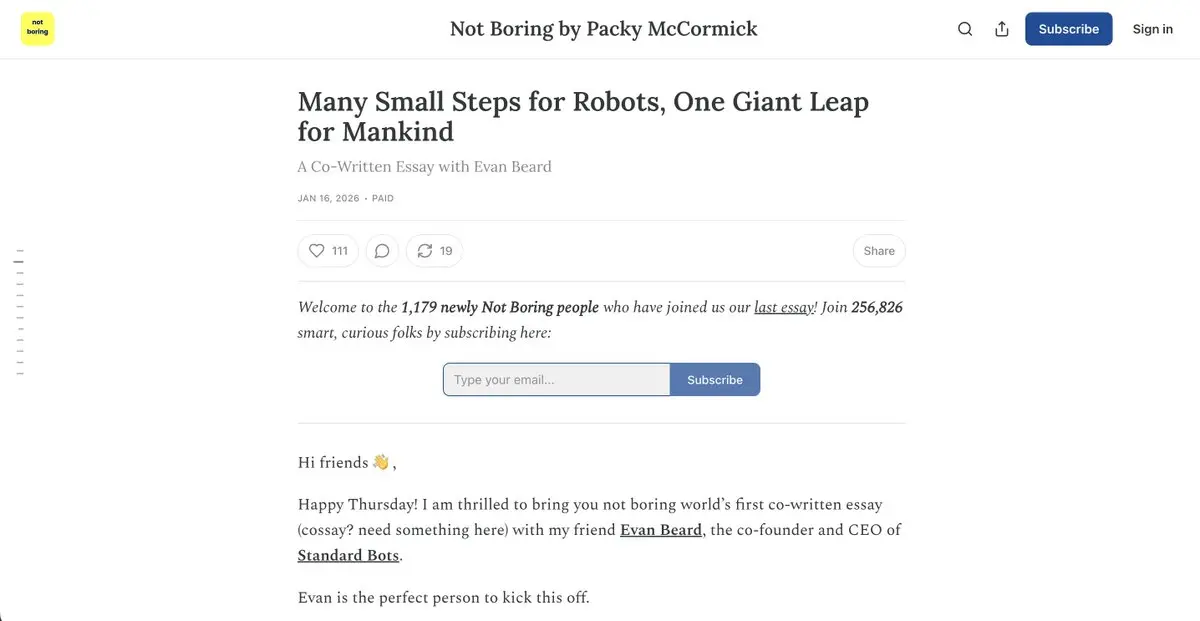
Task: Click 'Not Boring by Packy McCormick' title
Action: click(603, 29)
